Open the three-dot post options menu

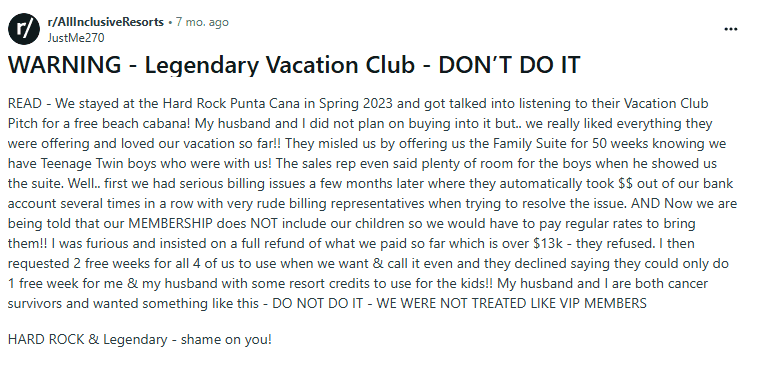(731, 29)
